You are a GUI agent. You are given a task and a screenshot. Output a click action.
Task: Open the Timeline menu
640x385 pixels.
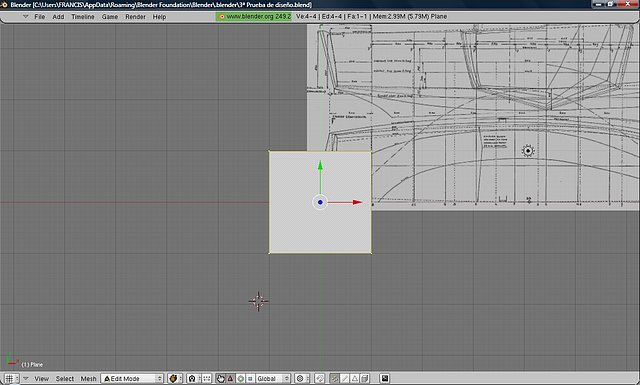pos(82,17)
